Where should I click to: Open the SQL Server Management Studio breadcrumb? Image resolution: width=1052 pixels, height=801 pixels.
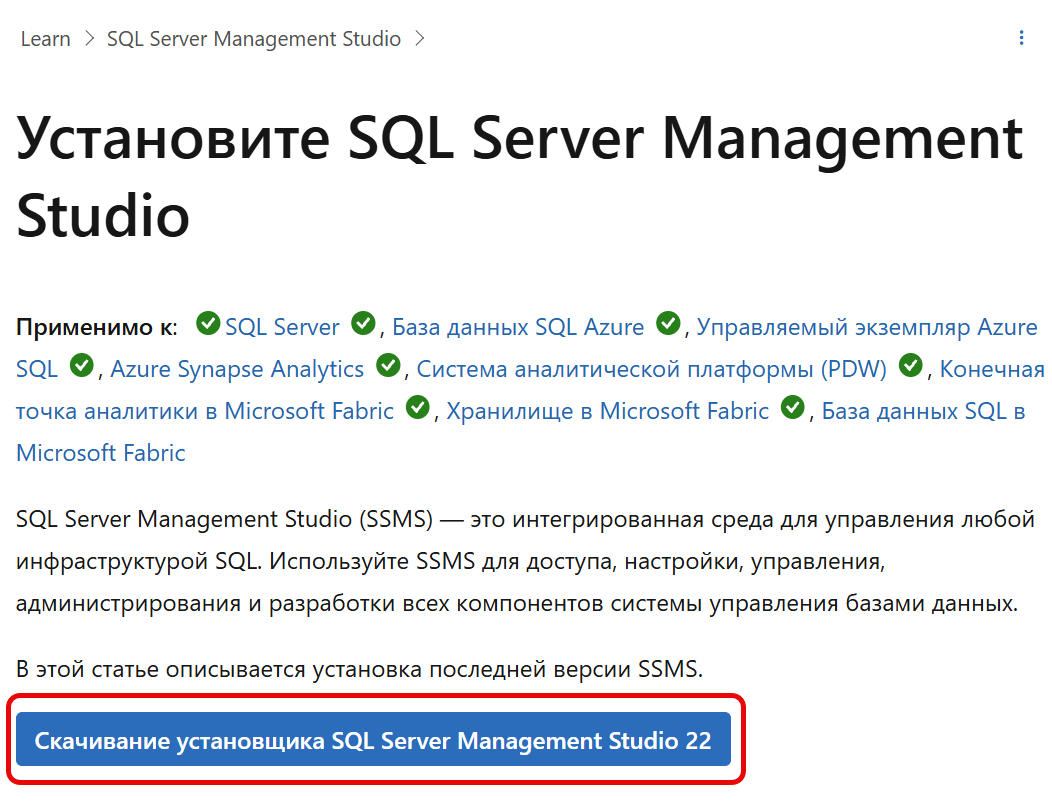[254, 39]
